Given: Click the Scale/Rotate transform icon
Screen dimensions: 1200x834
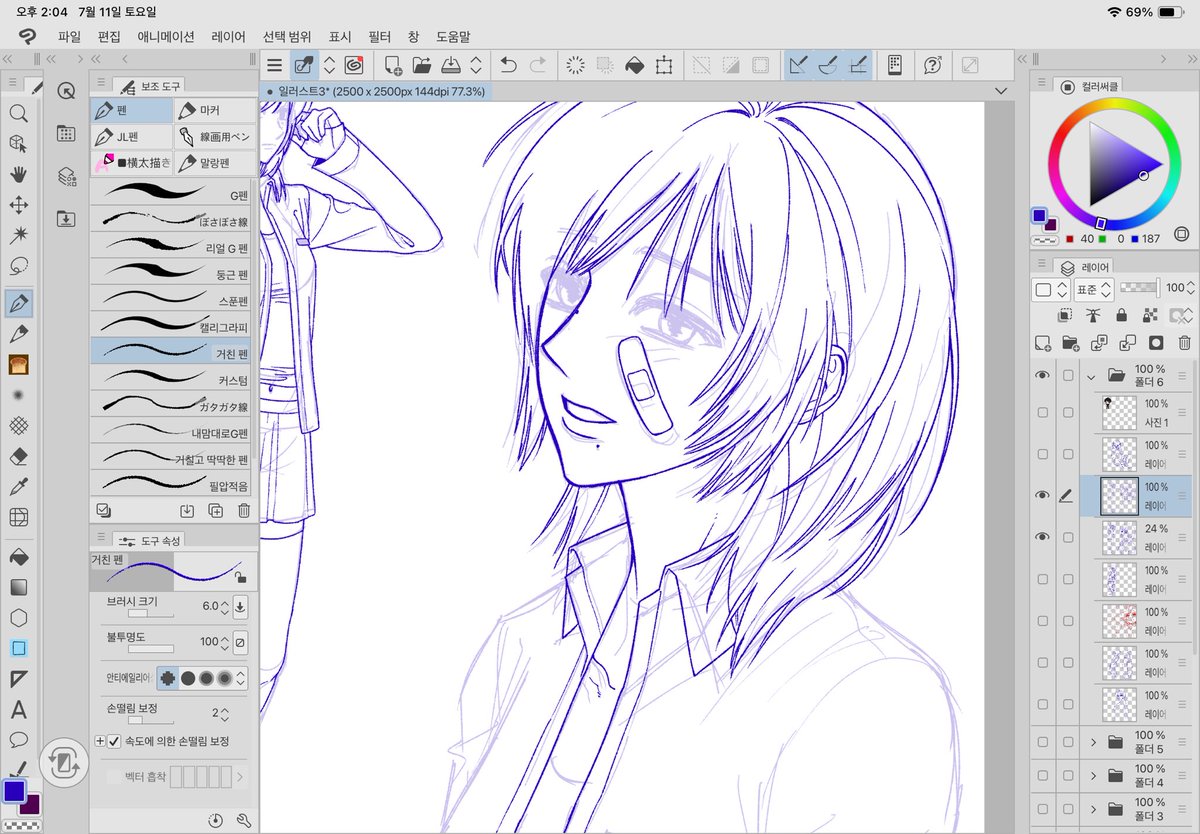Looking at the screenshot, I should [663, 65].
